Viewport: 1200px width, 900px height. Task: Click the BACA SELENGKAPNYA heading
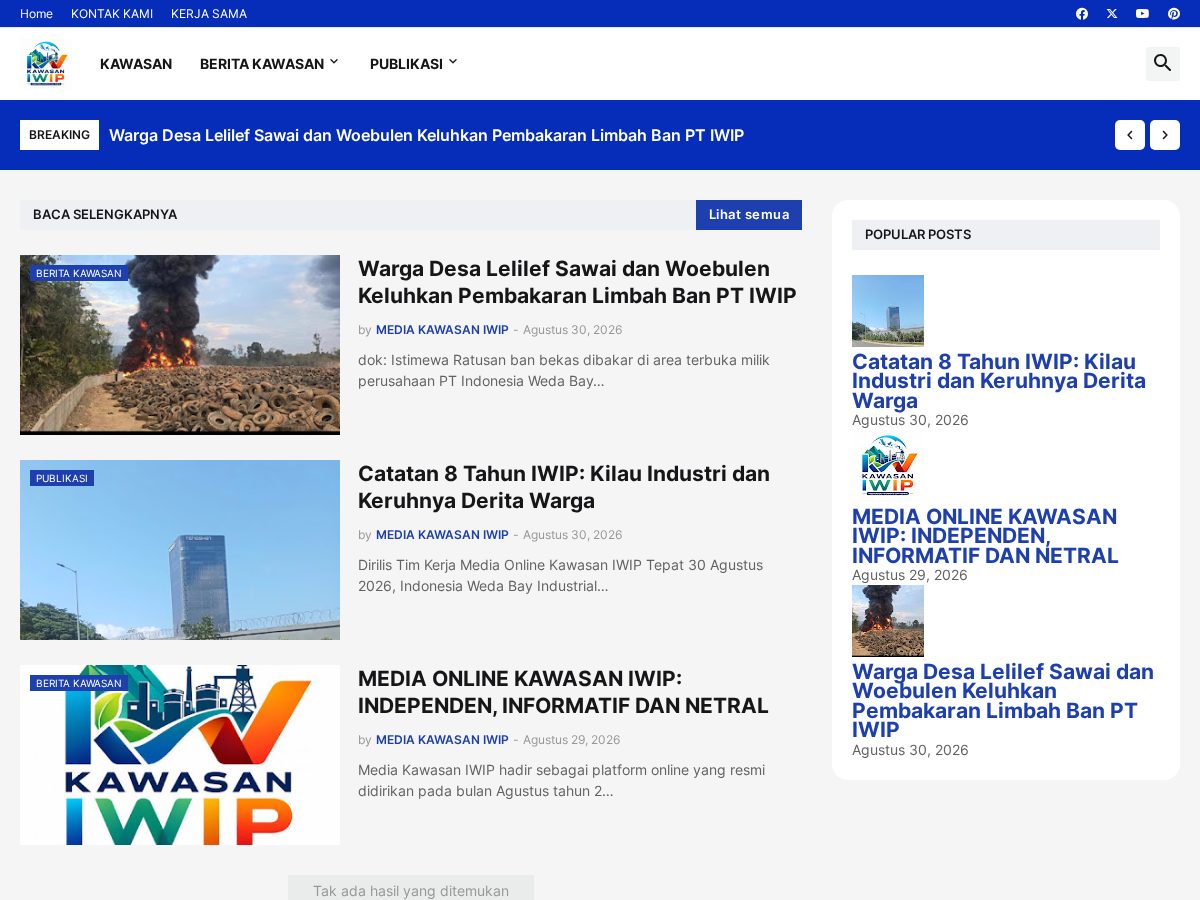[105, 215]
